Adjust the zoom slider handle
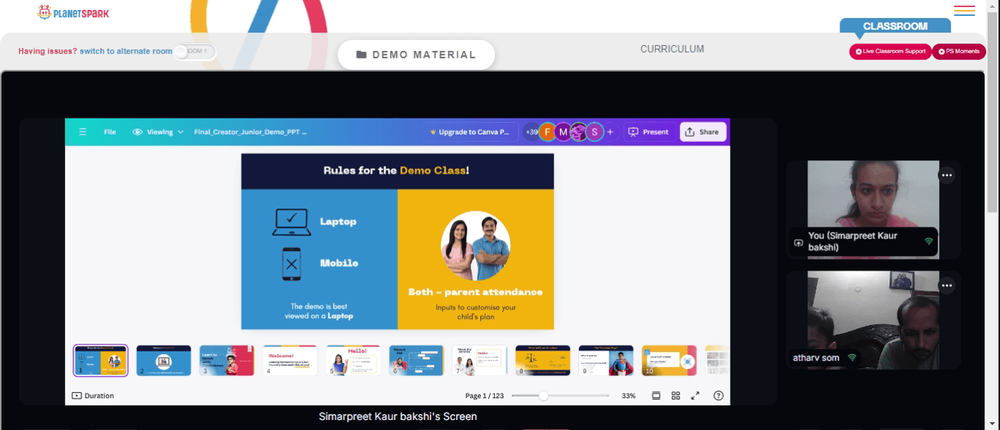Screen dimensions: 1000x430 tap(543, 396)
